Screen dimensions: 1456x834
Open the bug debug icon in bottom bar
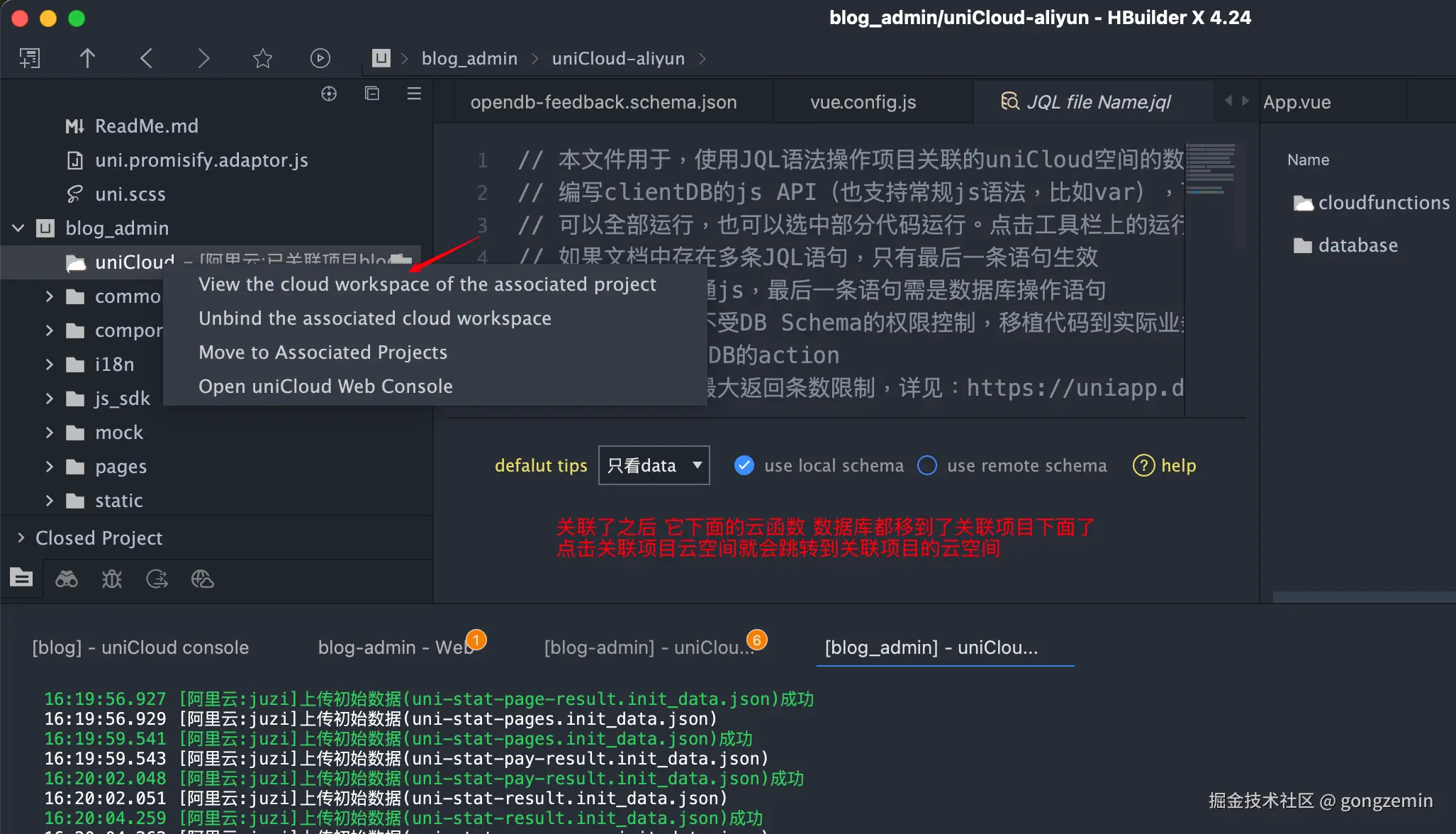point(112,579)
